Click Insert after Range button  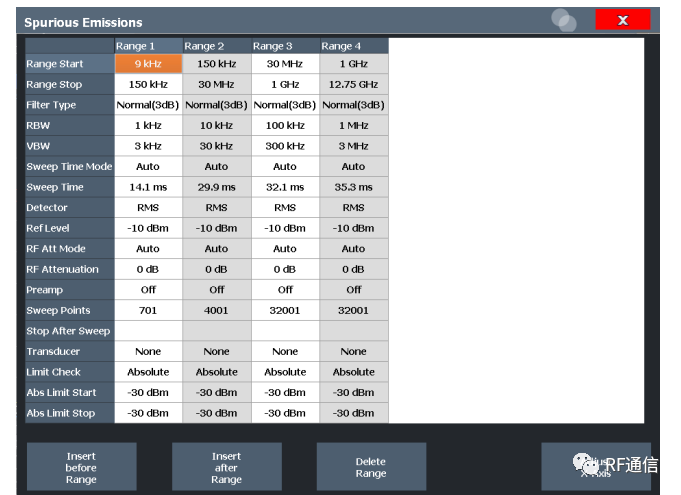pyautogui.click(x=226, y=467)
